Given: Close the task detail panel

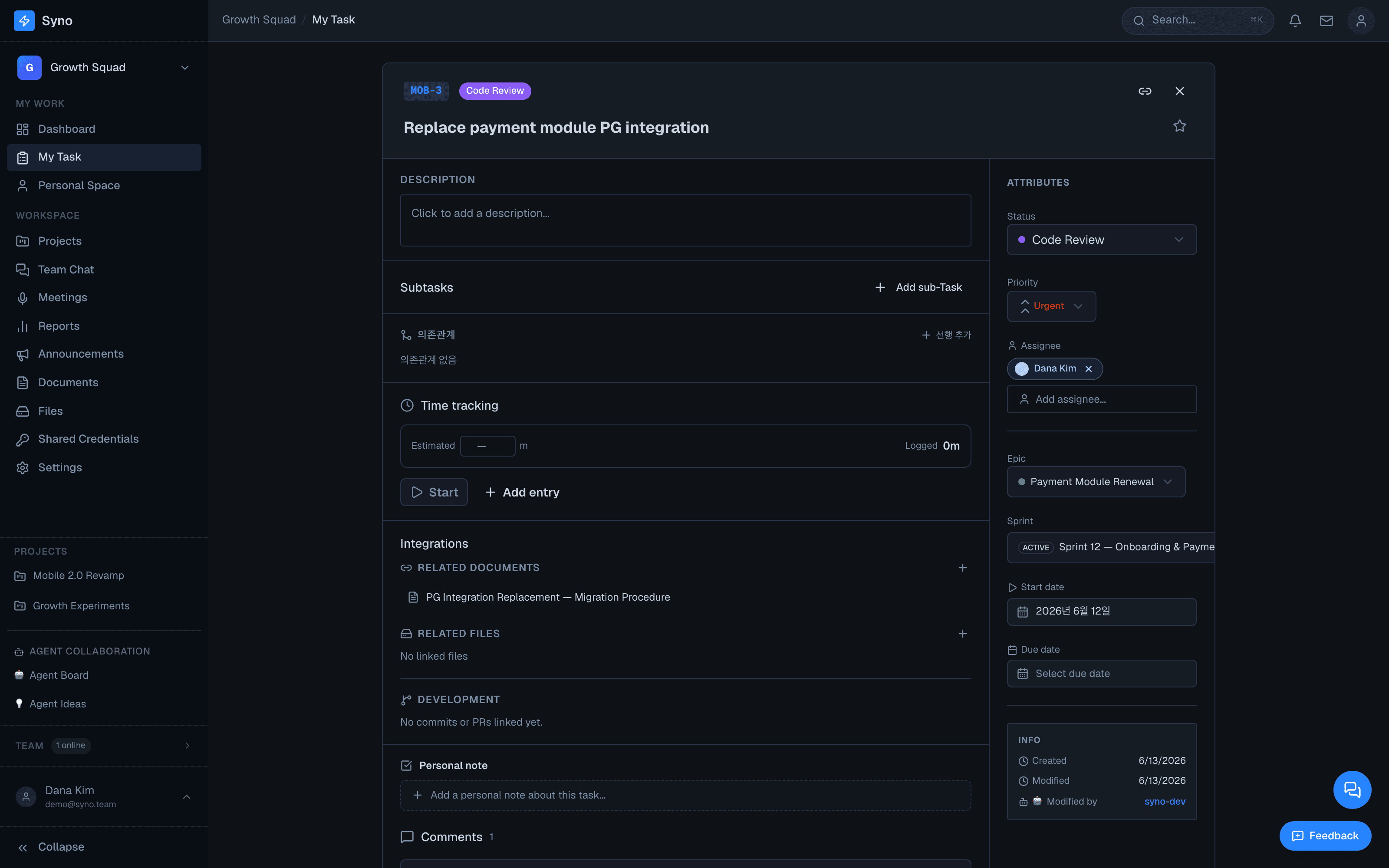Looking at the screenshot, I should point(1179,91).
